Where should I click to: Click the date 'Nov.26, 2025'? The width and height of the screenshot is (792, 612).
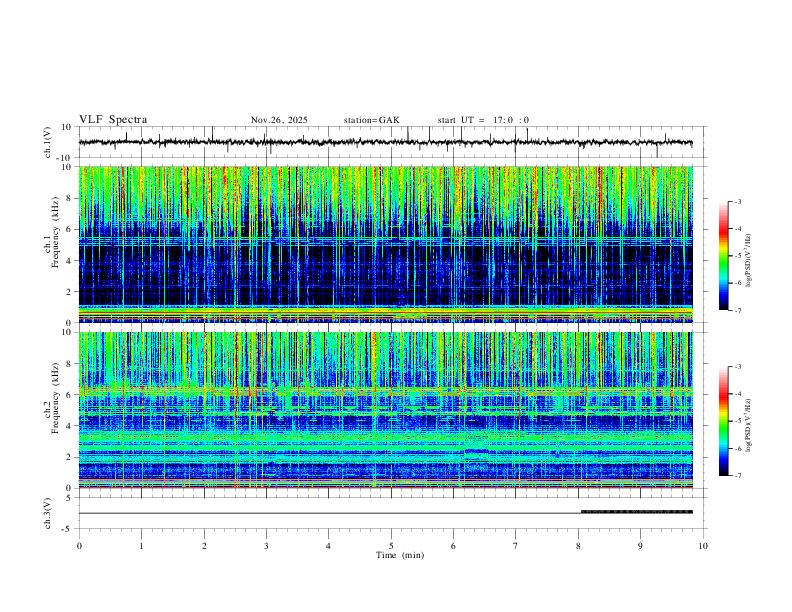[x=279, y=120]
